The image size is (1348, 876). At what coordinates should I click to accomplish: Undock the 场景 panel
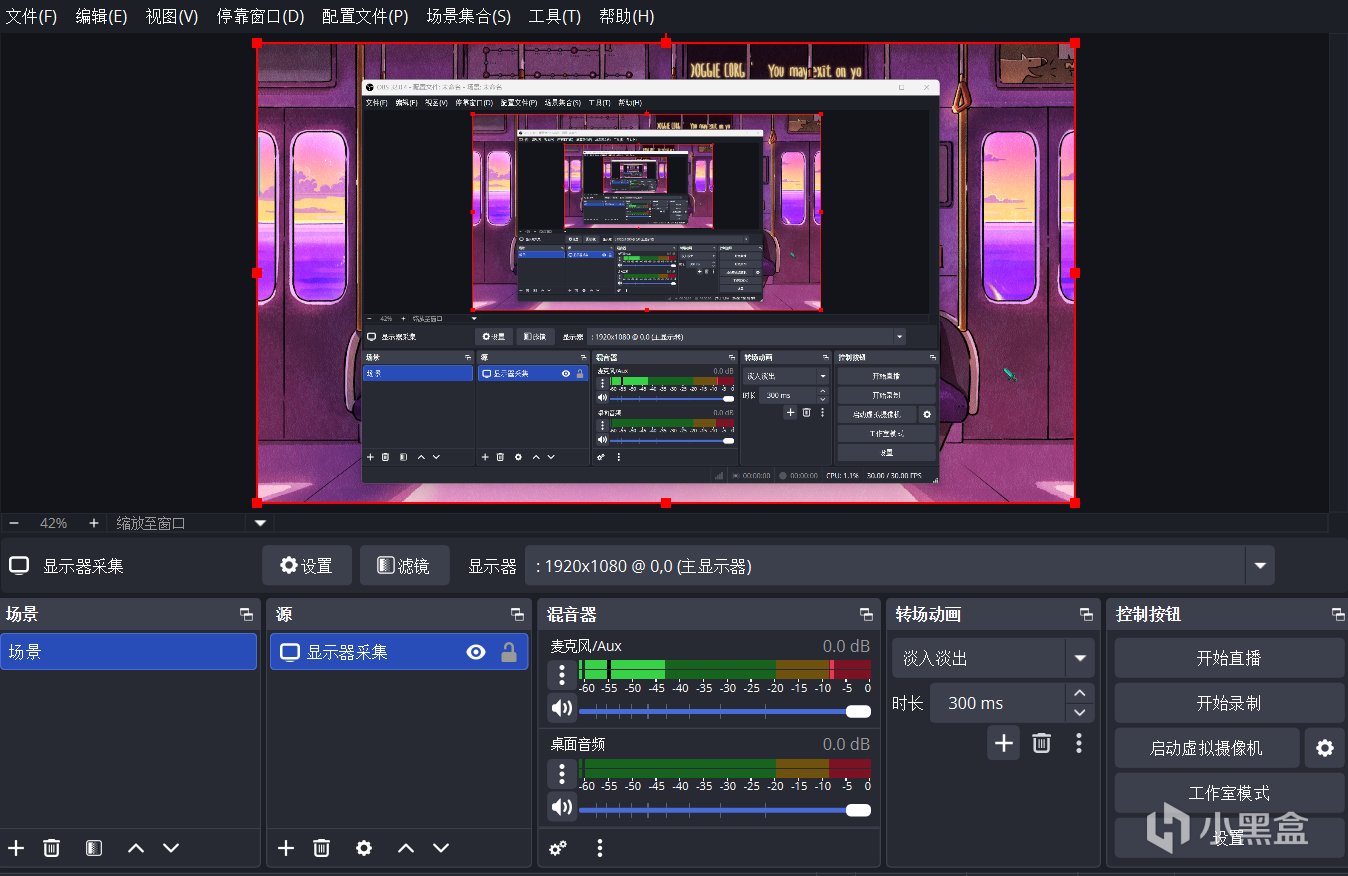(x=246, y=614)
